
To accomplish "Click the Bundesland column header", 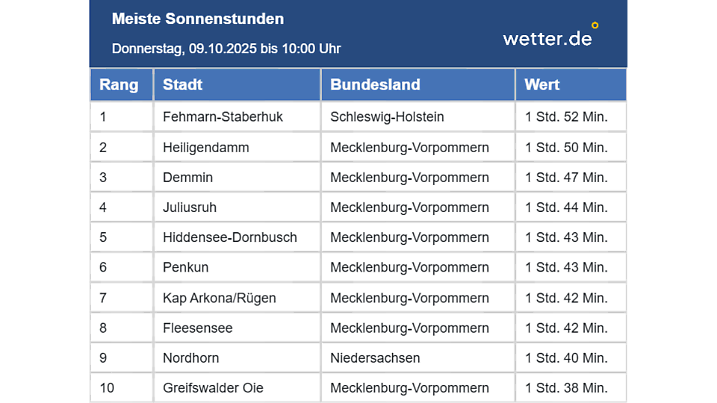I will click(x=375, y=85).
